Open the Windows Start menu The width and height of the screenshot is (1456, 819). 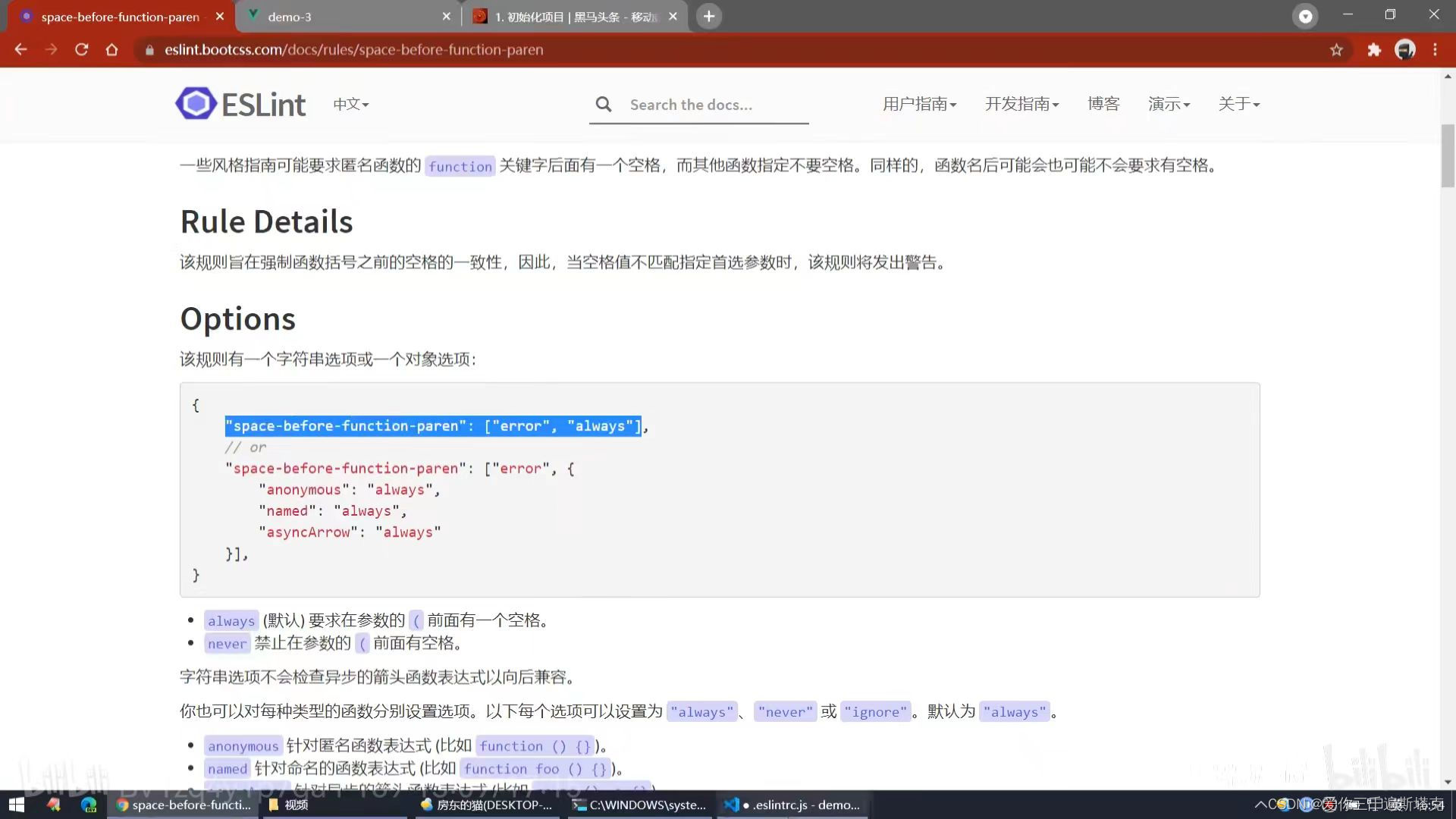point(15,805)
